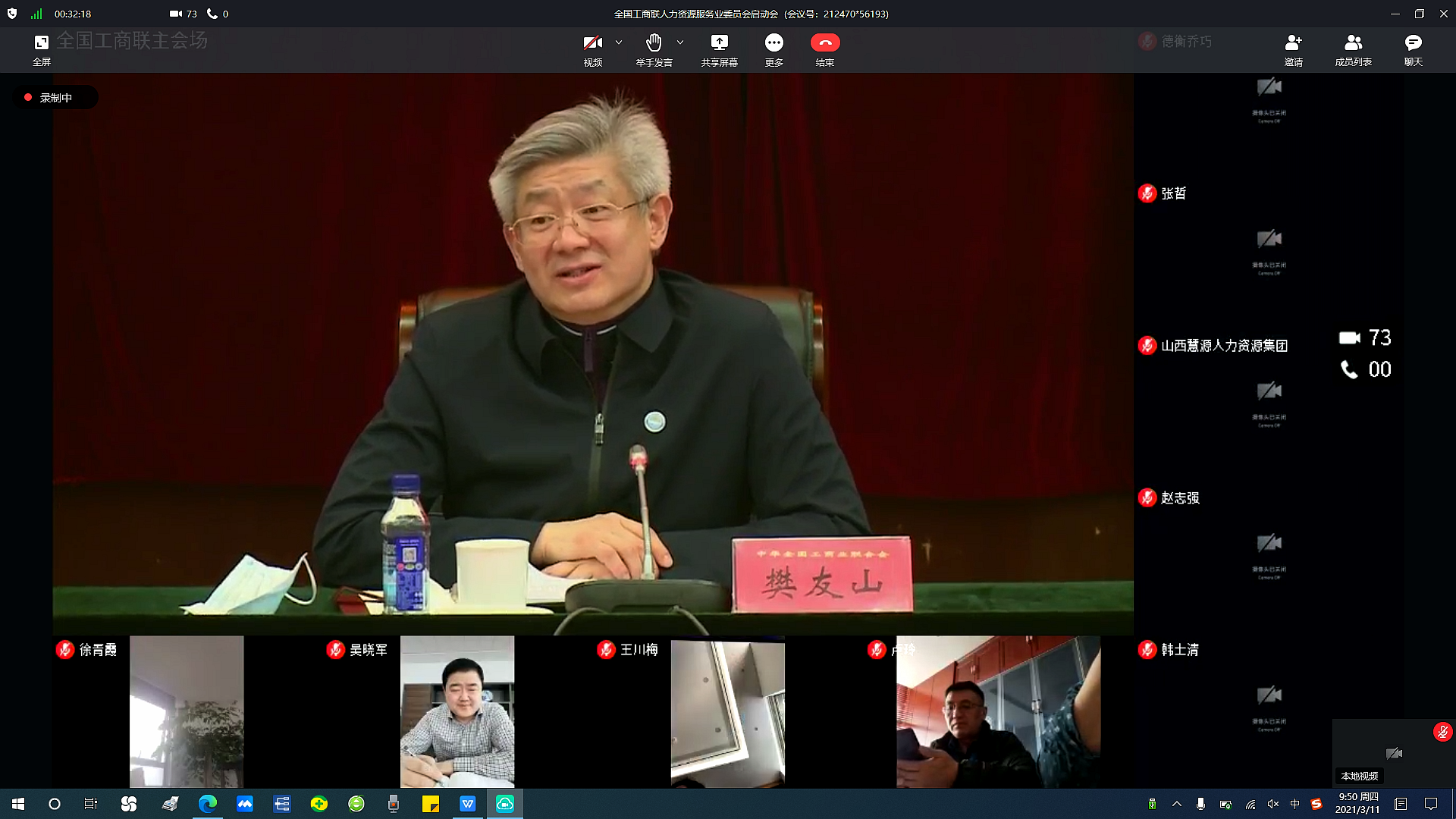This screenshot has width=1456, height=819.
Task: Click the muted mic icon beside 张哲
Action: point(1147,193)
